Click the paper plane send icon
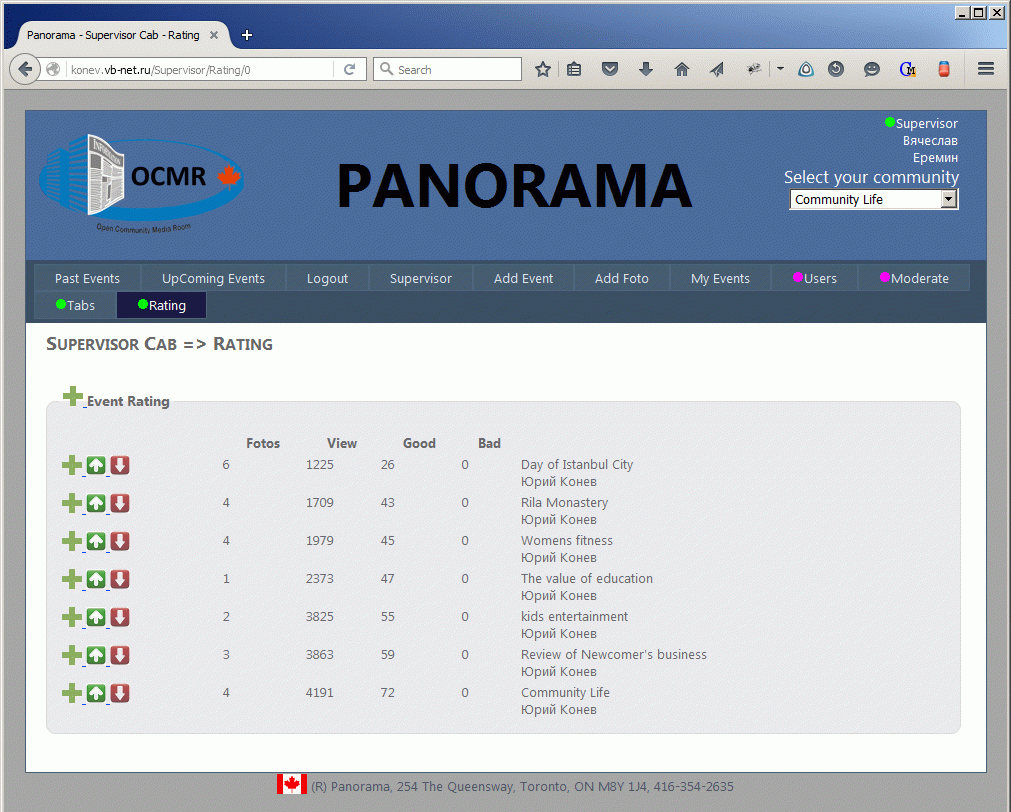 tap(717, 69)
